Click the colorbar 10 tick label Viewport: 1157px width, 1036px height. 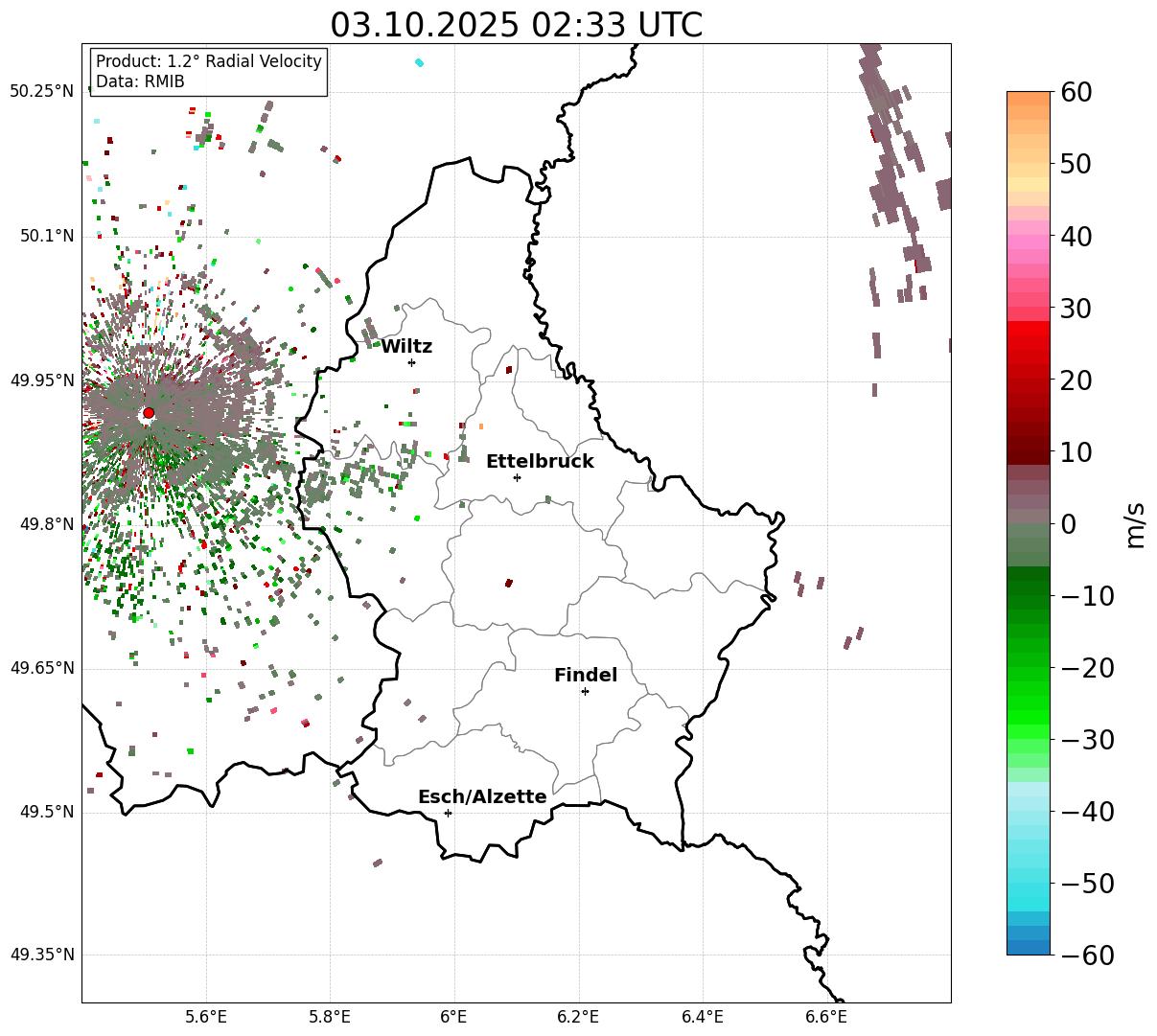point(1075,451)
